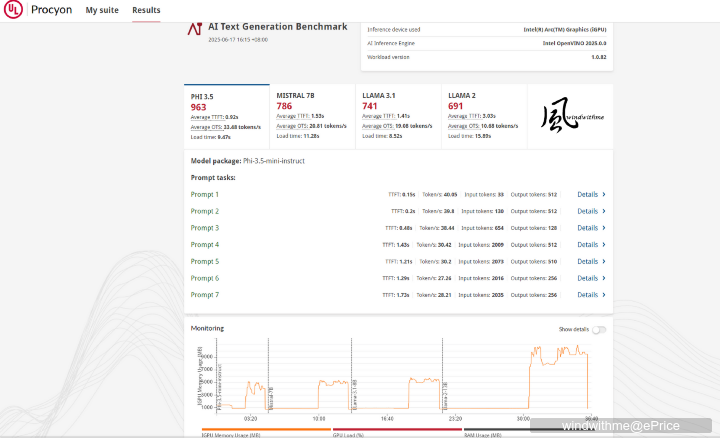Open Details link for Prompt 7

(x=590, y=295)
